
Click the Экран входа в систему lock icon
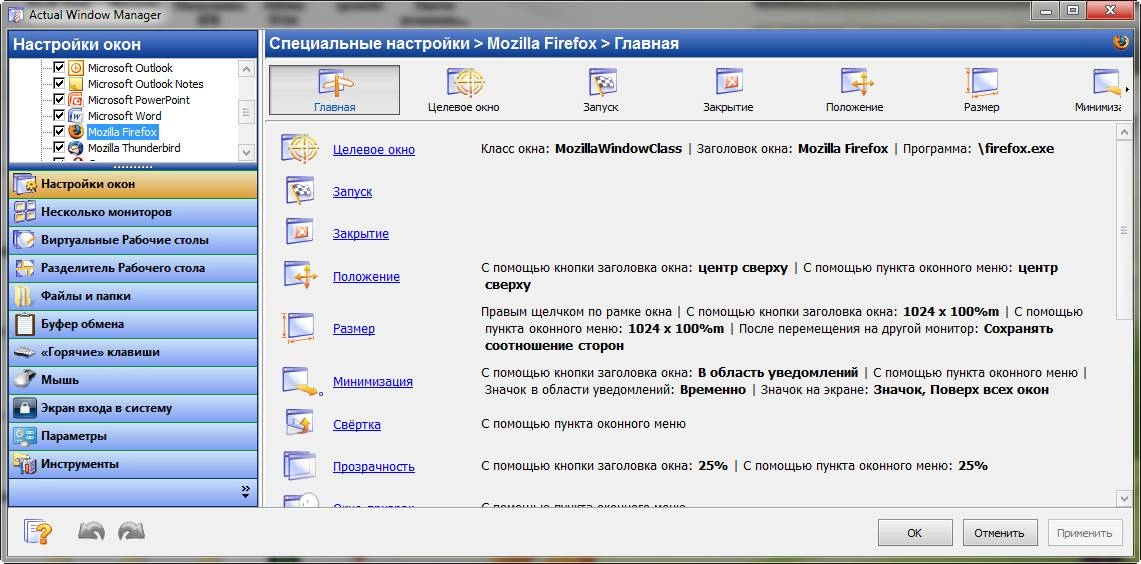tap(25, 408)
